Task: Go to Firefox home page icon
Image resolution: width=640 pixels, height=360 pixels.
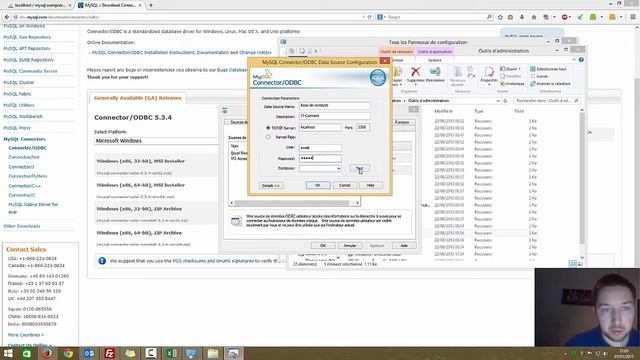Action: tap(534, 17)
